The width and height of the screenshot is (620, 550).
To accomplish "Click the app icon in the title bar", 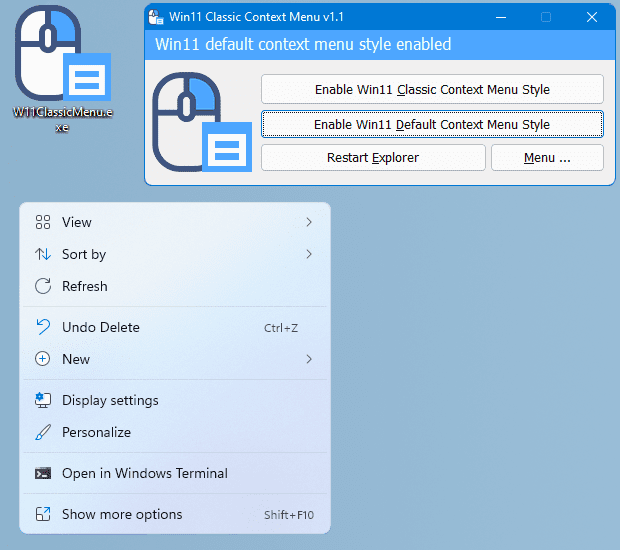I will point(156,17).
